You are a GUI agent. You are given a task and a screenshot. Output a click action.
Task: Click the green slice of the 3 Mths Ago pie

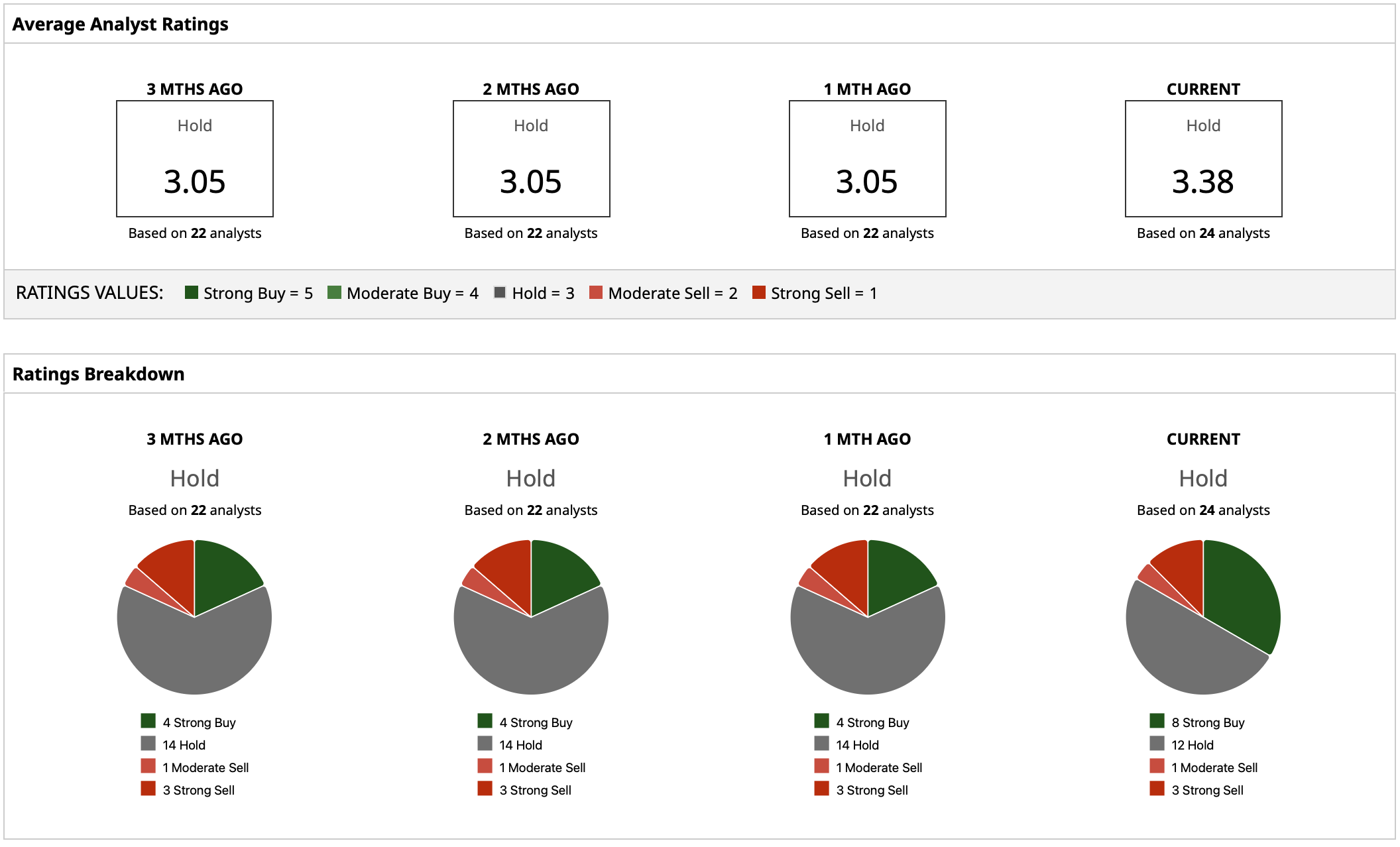(x=222, y=573)
